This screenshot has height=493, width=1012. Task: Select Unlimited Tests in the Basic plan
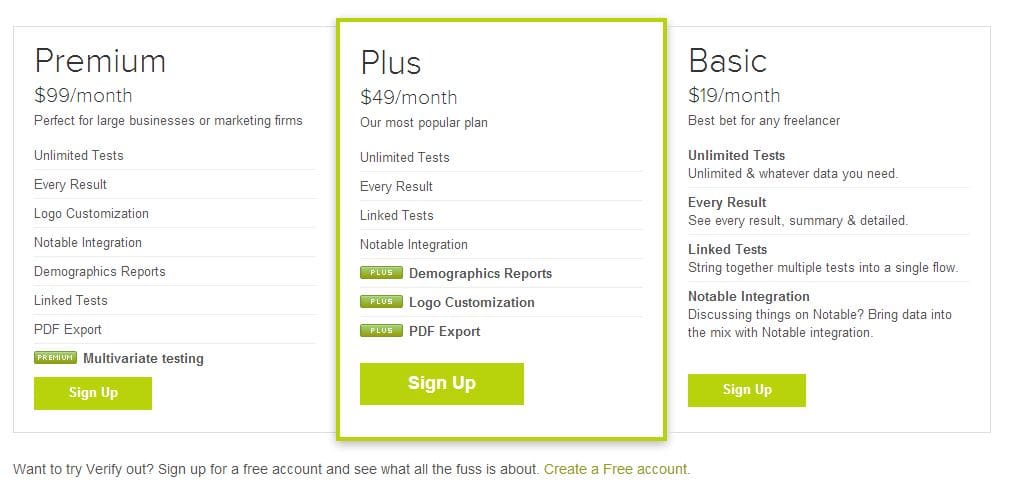[736, 155]
